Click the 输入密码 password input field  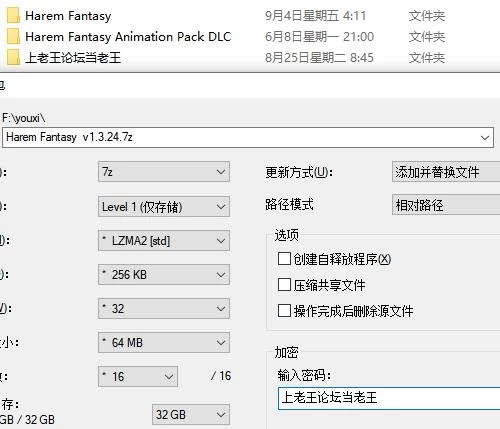[389, 398]
